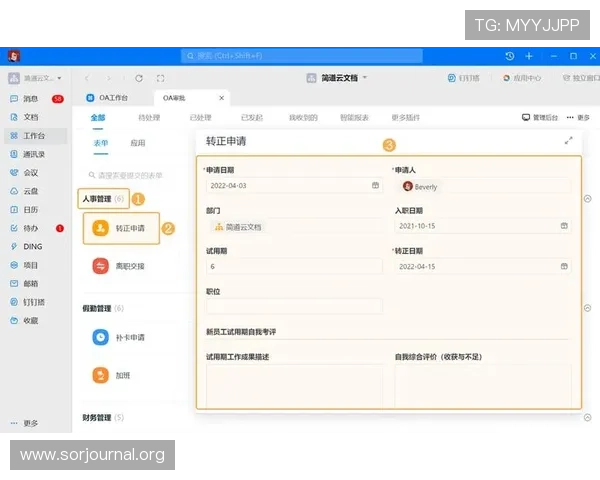Switch to the 表单 sub-tab
This screenshot has height=480, width=600.
101,143
